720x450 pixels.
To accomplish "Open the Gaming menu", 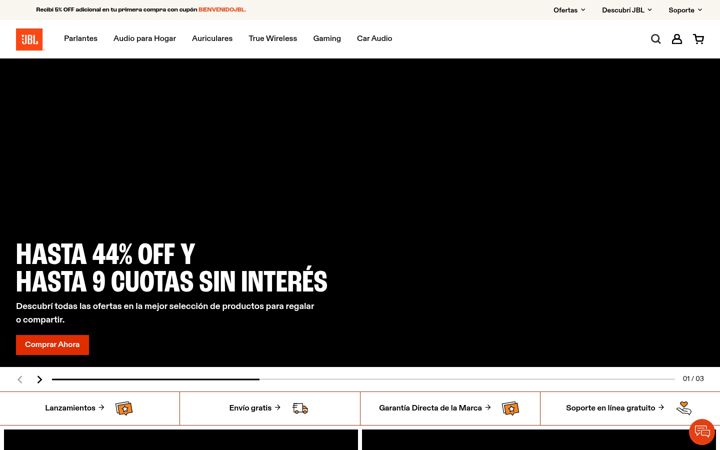I will click(327, 39).
